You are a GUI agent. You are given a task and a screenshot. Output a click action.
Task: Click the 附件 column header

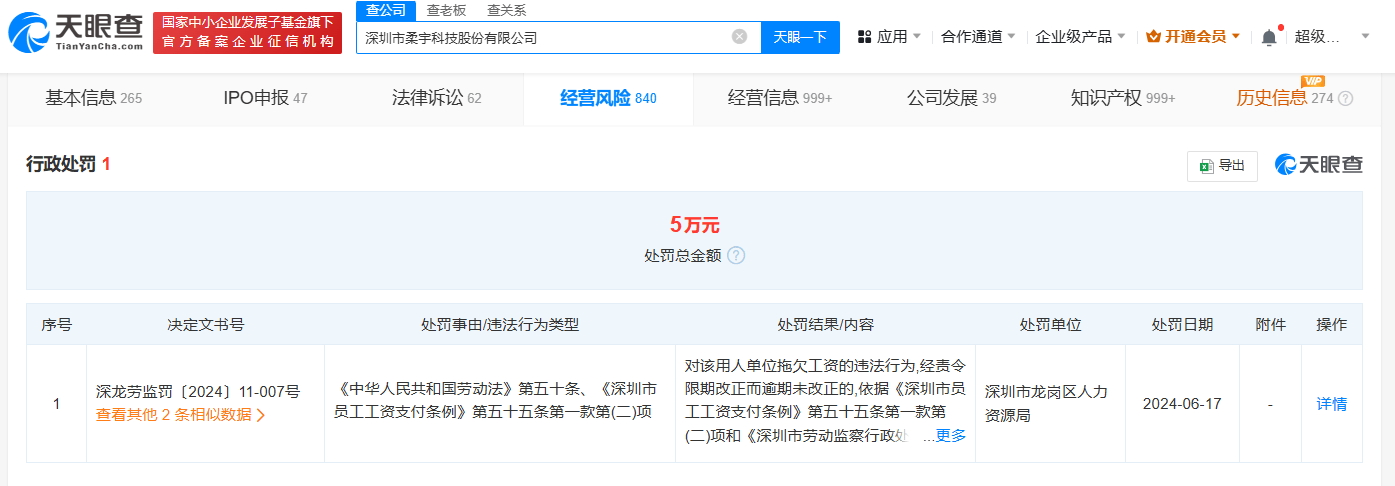(x=1270, y=325)
